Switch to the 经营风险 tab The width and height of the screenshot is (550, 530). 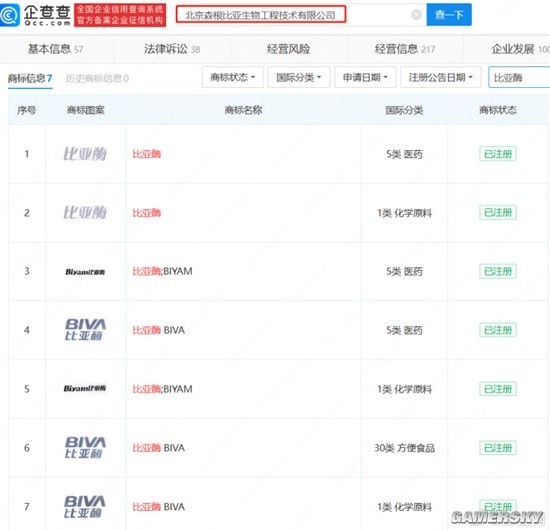click(288, 49)
